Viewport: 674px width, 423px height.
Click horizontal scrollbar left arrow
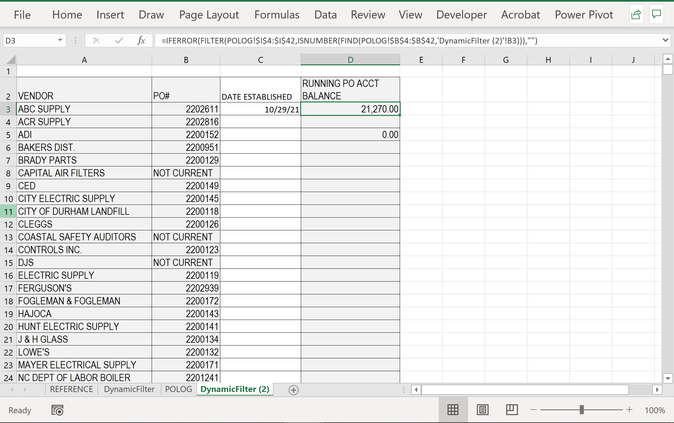click(x=416, y=390)
